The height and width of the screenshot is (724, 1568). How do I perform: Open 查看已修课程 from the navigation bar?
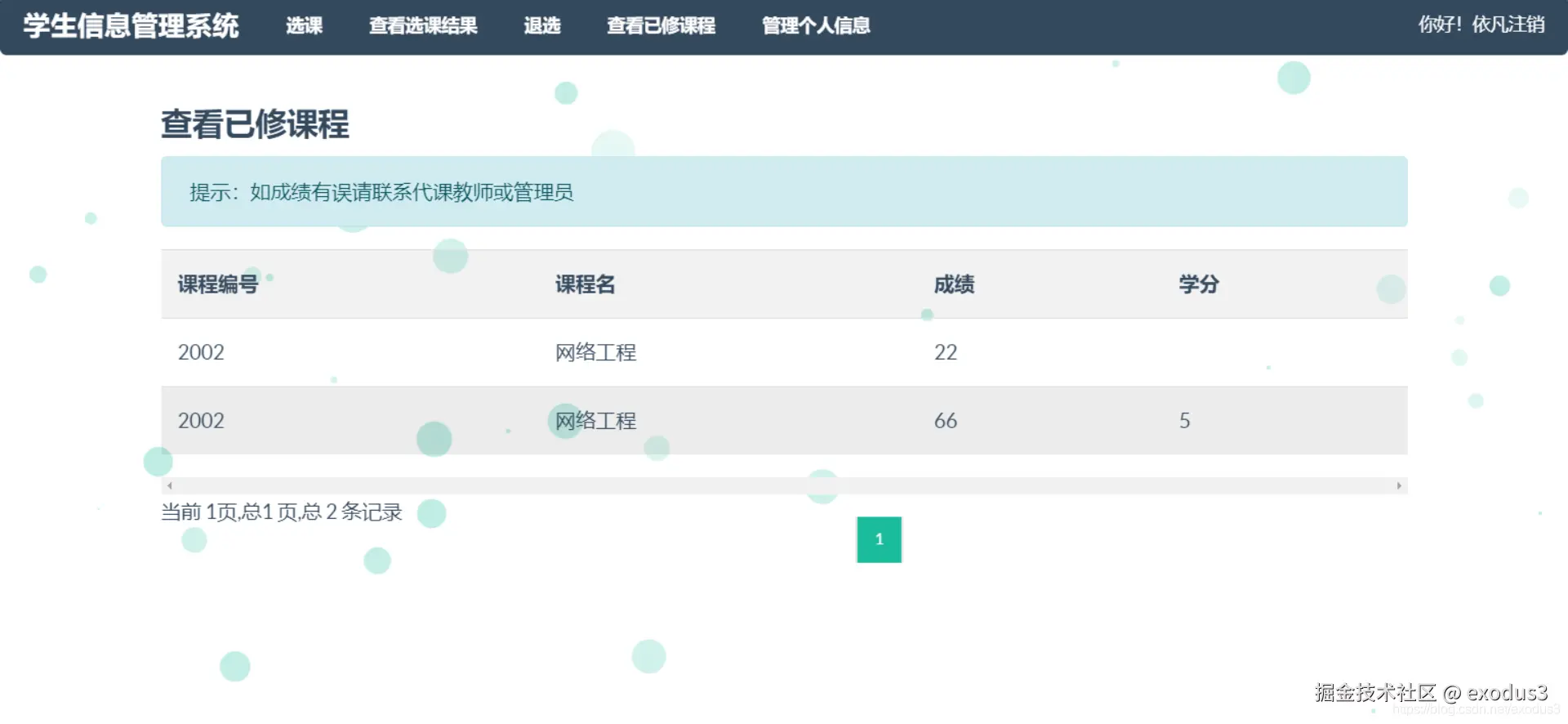661,26
